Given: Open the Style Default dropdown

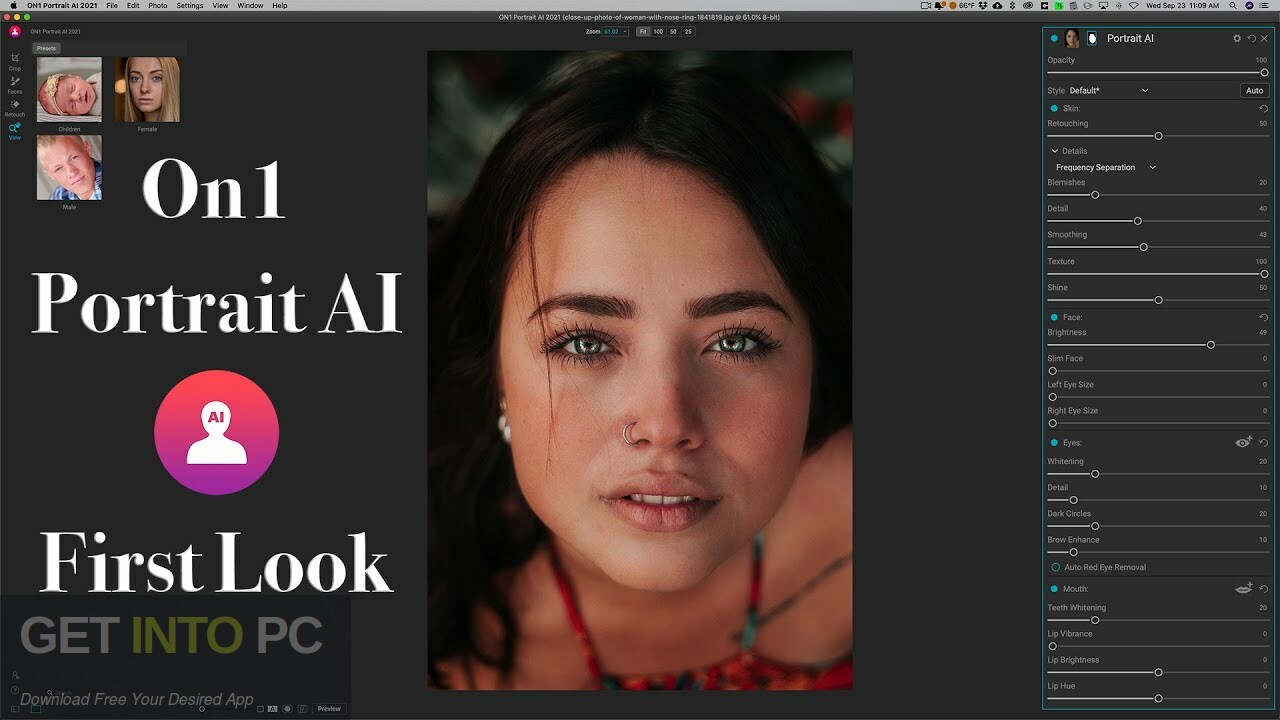Looking at the screenshot, I should coord(1109,91).
